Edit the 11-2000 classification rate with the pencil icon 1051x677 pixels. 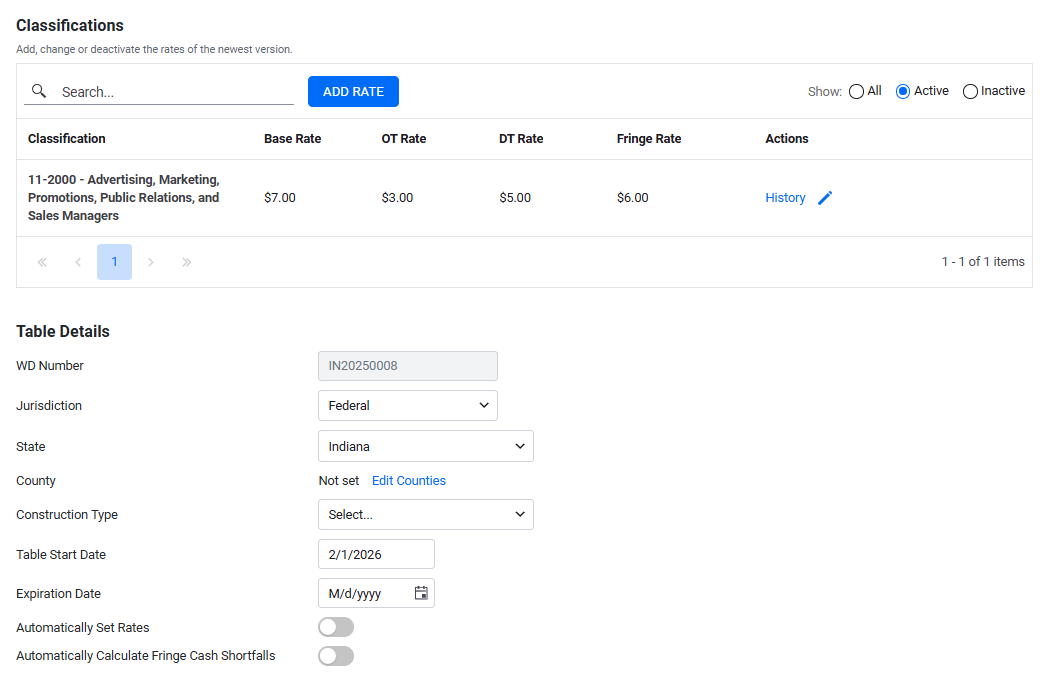pyautogui.click(x=825, y=198)
